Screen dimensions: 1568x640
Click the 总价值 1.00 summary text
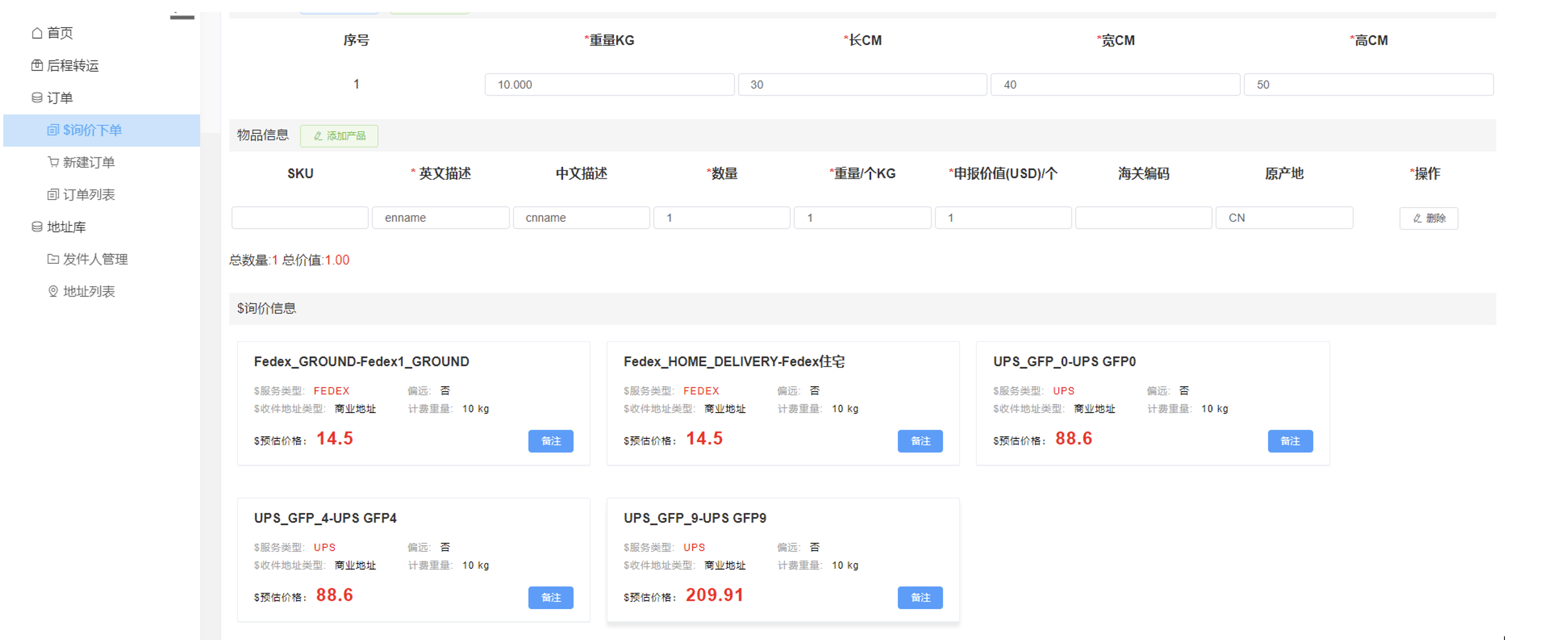(315, 260)
